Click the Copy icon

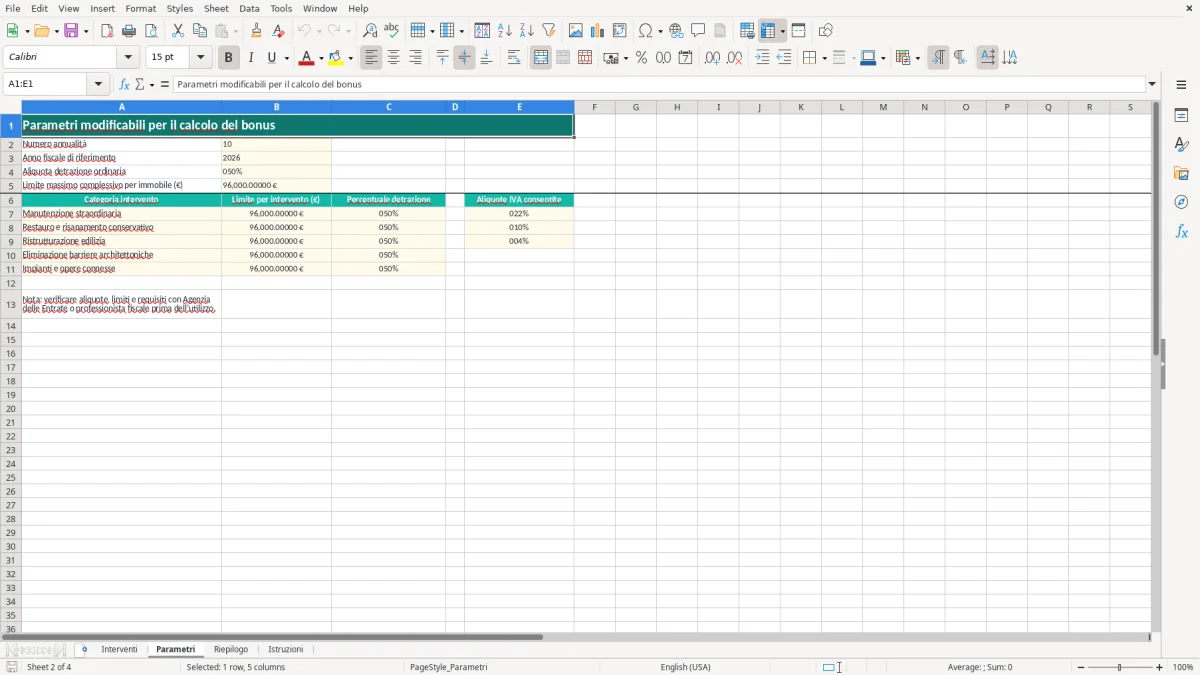click(x=200, y=31)
